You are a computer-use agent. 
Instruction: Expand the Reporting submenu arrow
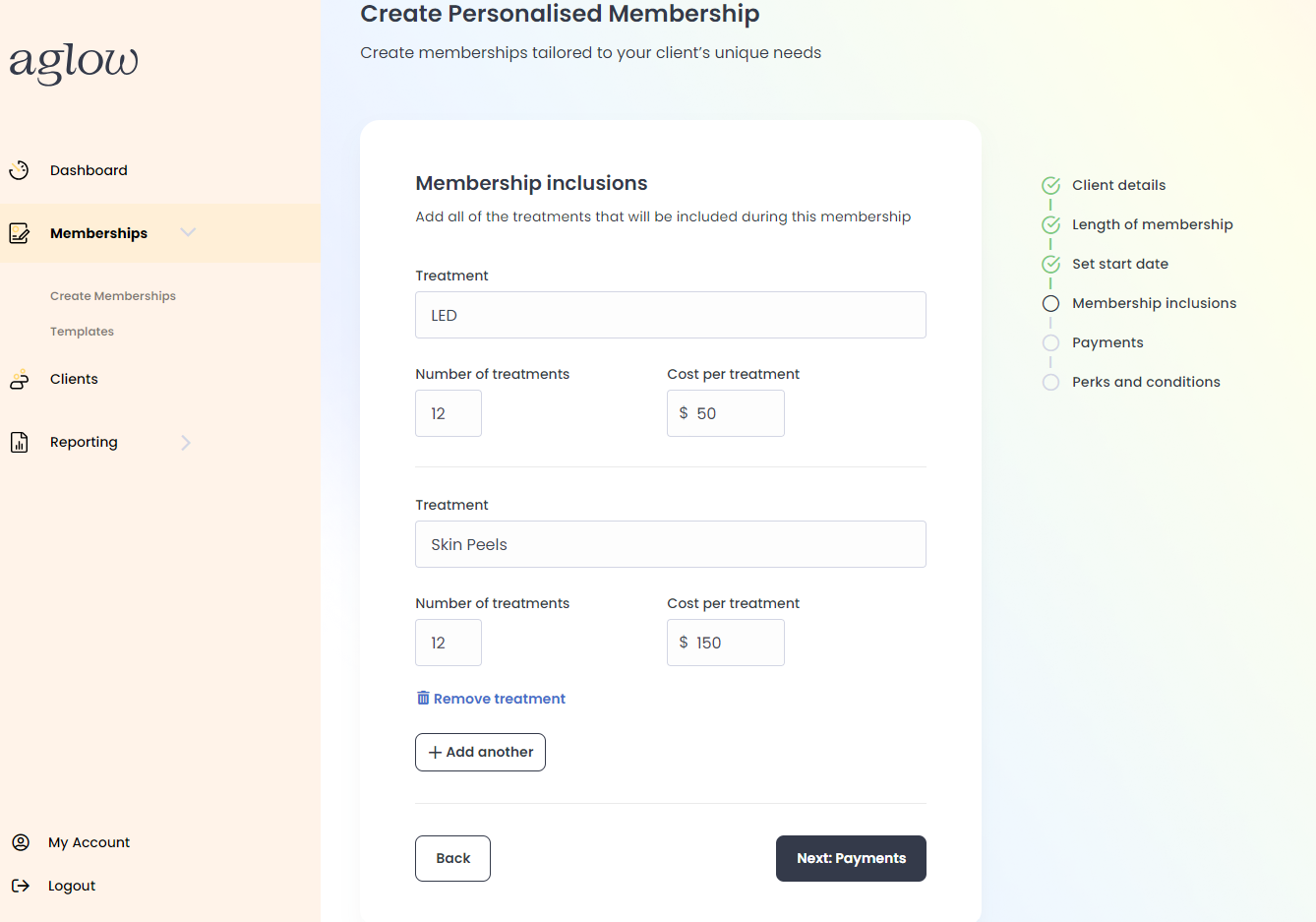coord(185,443)
